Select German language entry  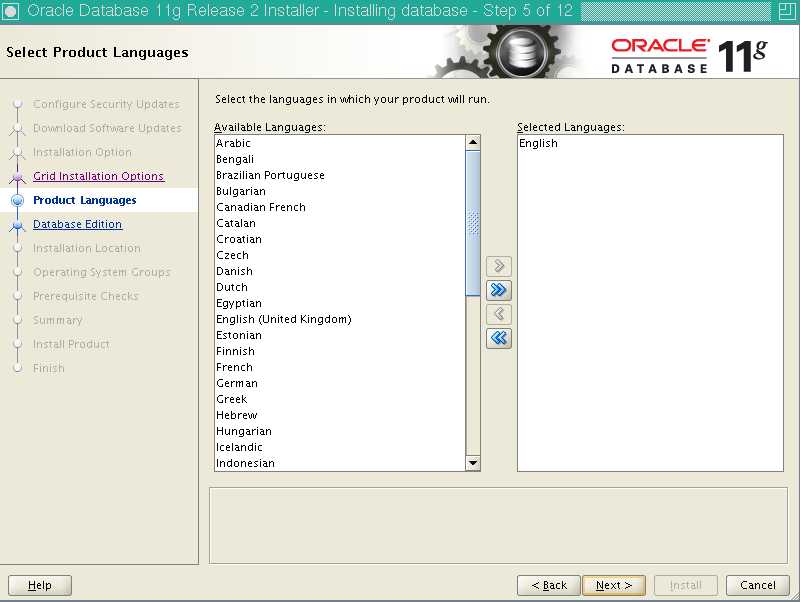pyautogui.click(x=340, y=383)
